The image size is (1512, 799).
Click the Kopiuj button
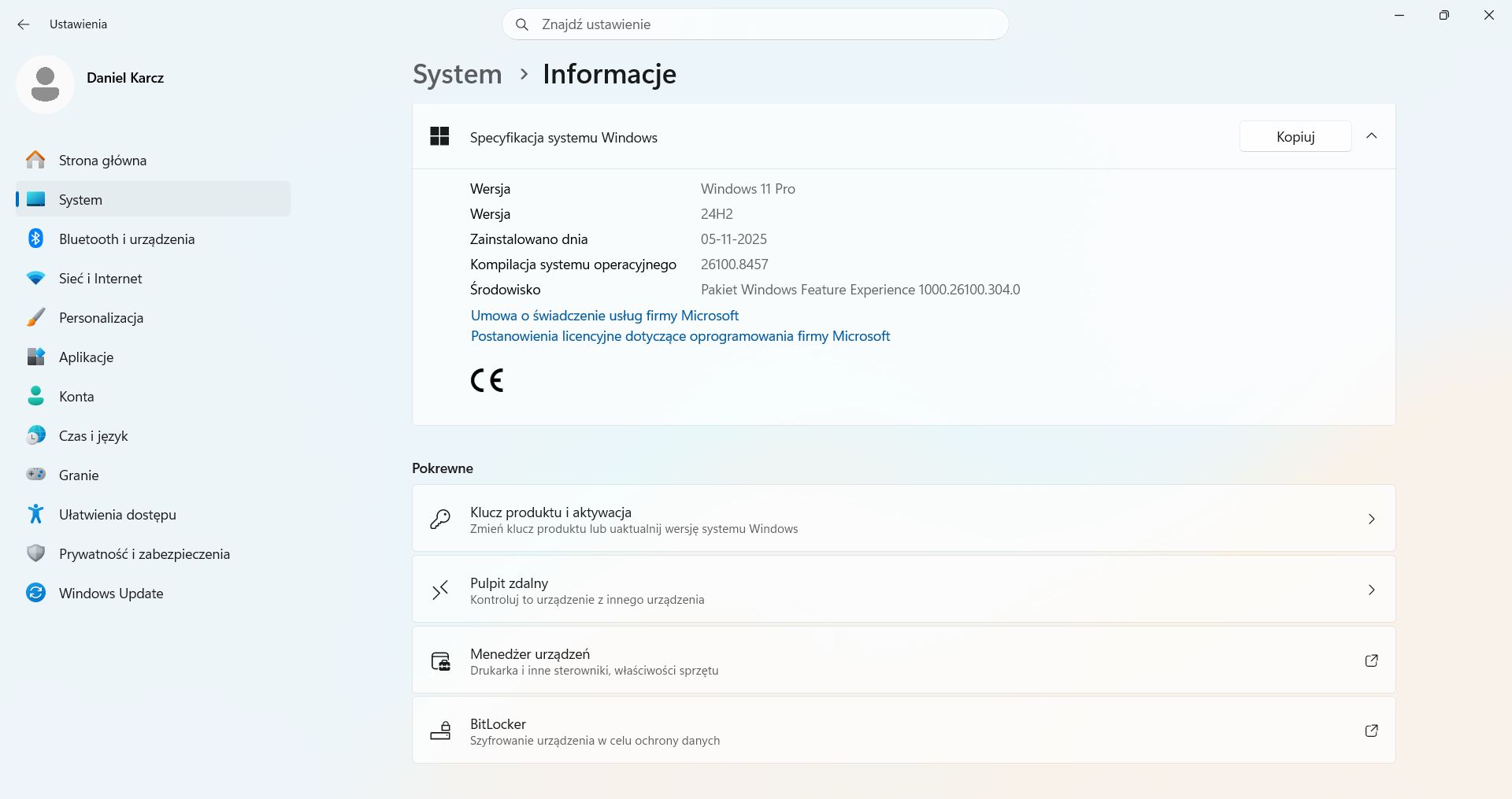[1295, 136]
